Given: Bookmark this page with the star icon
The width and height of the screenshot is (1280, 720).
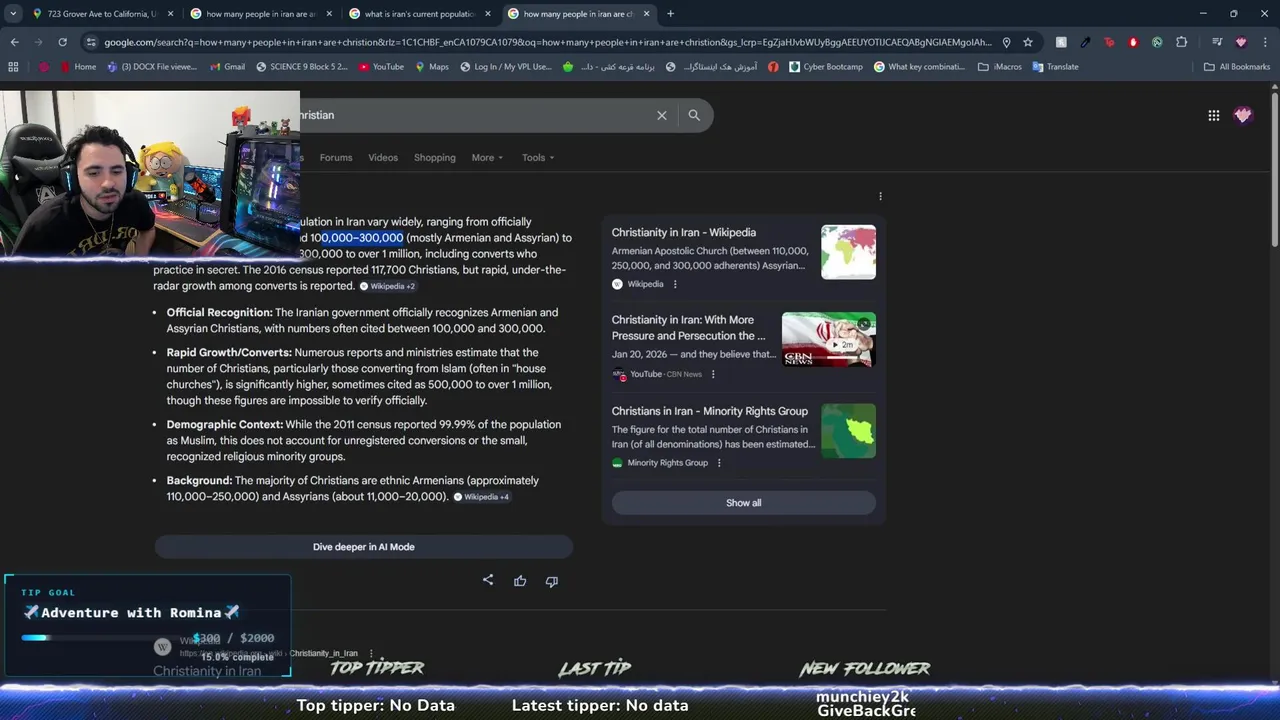Looking at the screenshot, I should tap(1027, 42).
